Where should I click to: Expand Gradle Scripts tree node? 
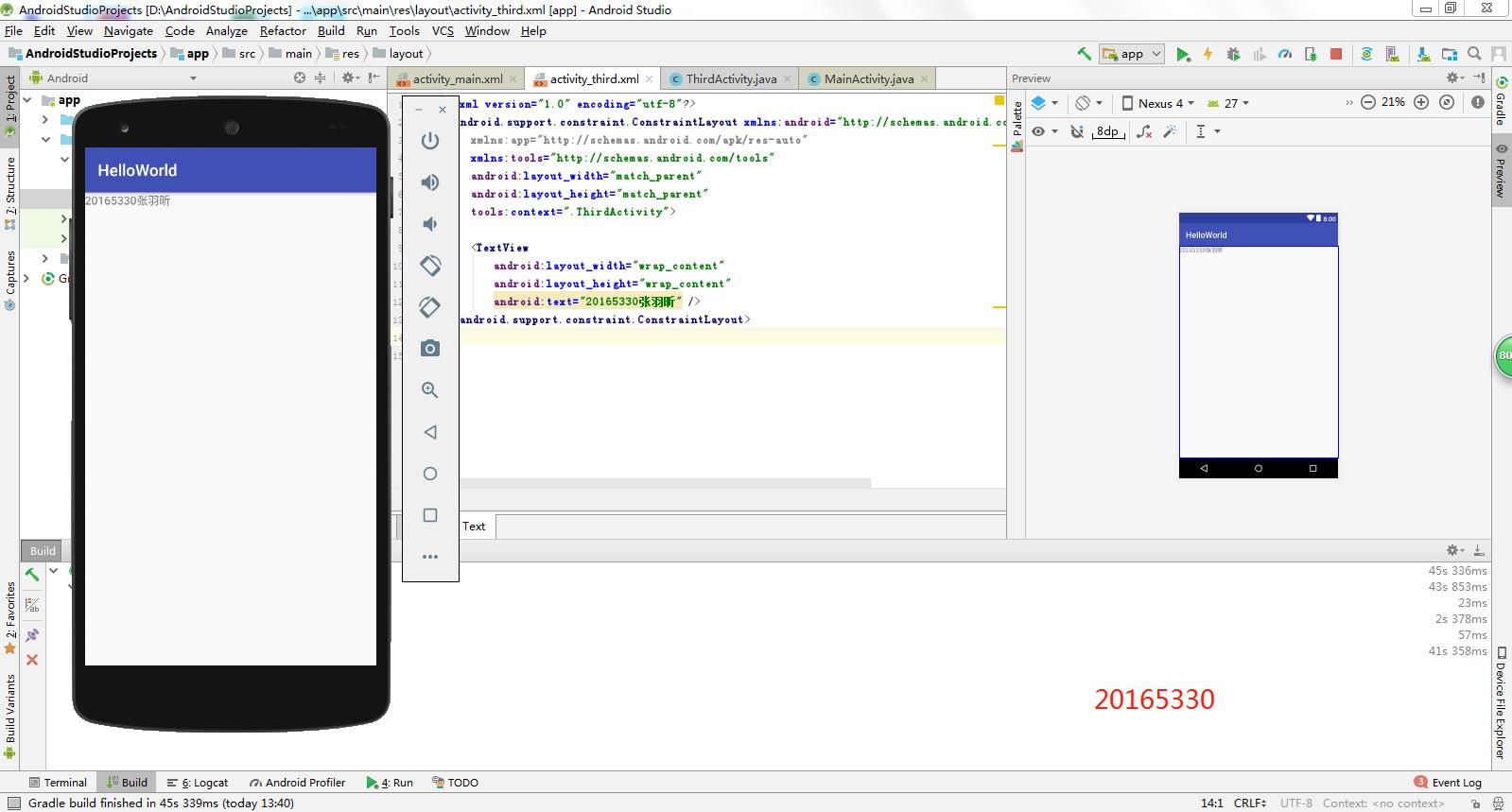pyautogui.click(x=27, y=278)
